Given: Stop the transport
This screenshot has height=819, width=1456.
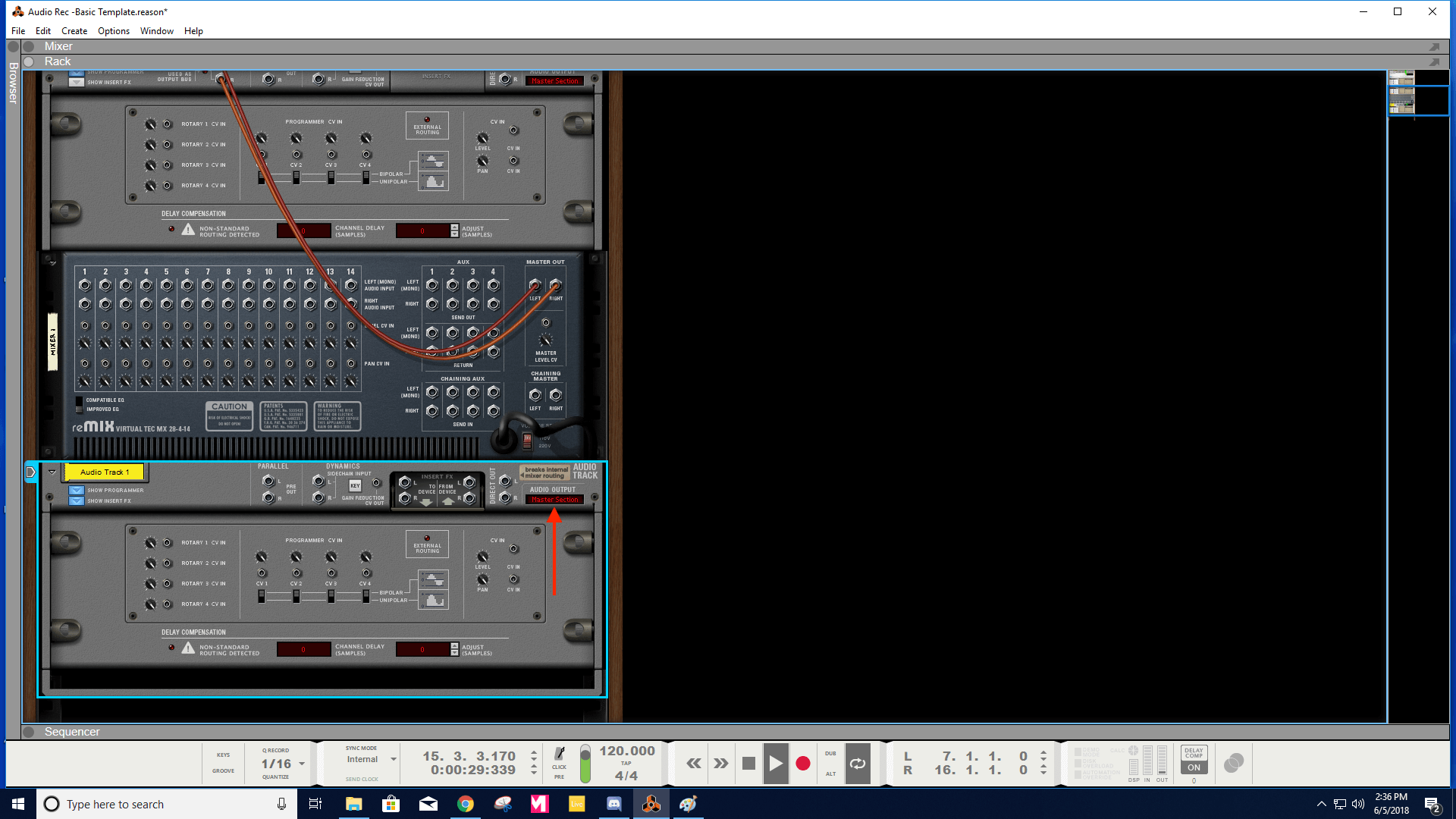Looking at the screenshot, I should [x=748, y=763].
